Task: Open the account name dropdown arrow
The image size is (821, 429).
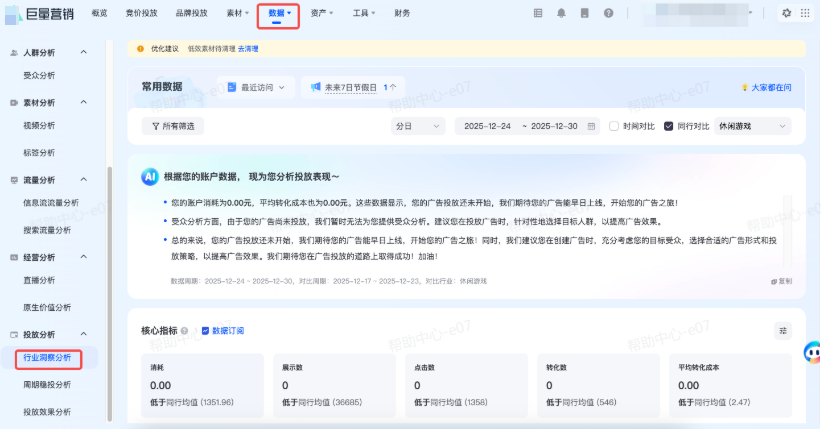Action: (751, 13)
